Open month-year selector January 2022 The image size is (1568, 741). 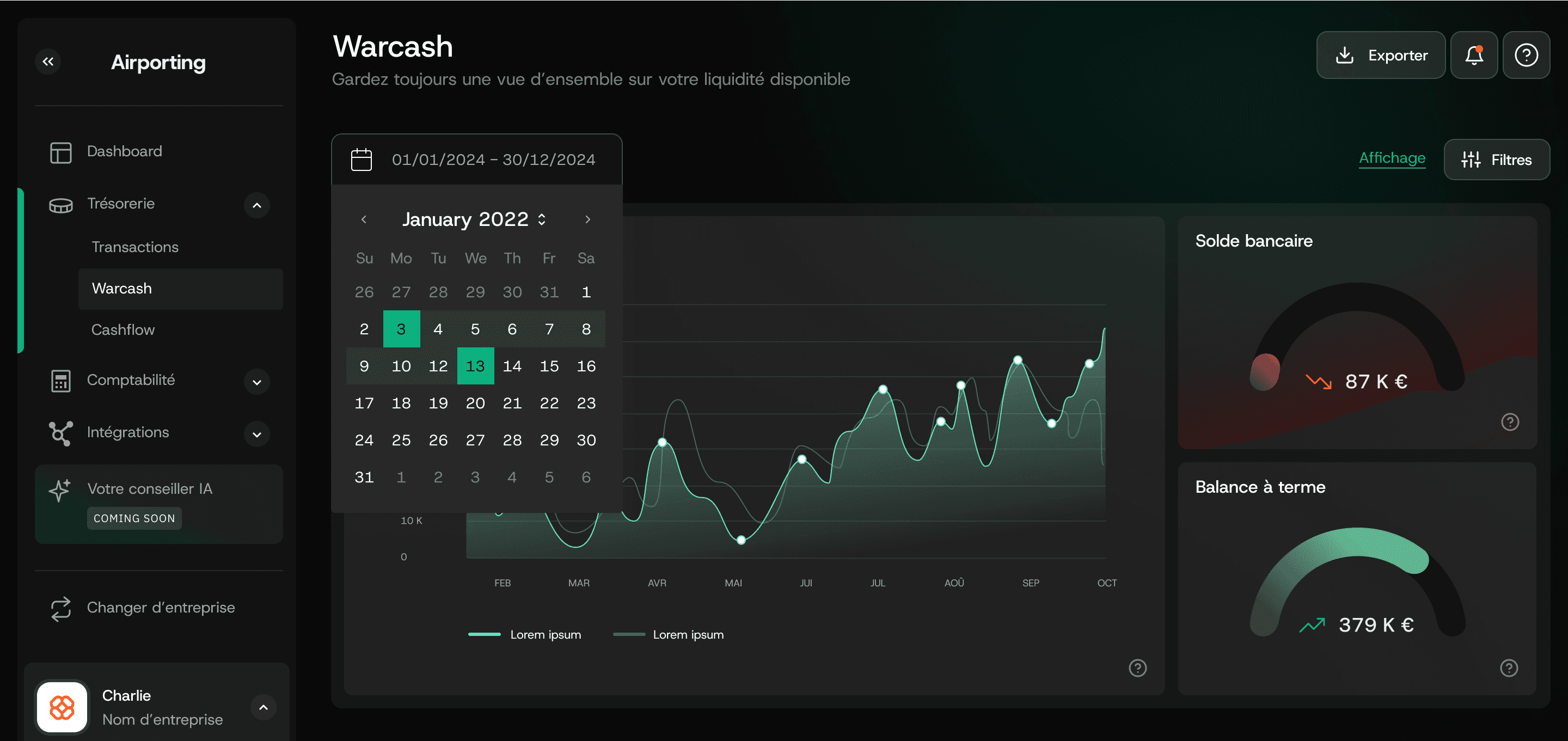[x=474, y=219]
